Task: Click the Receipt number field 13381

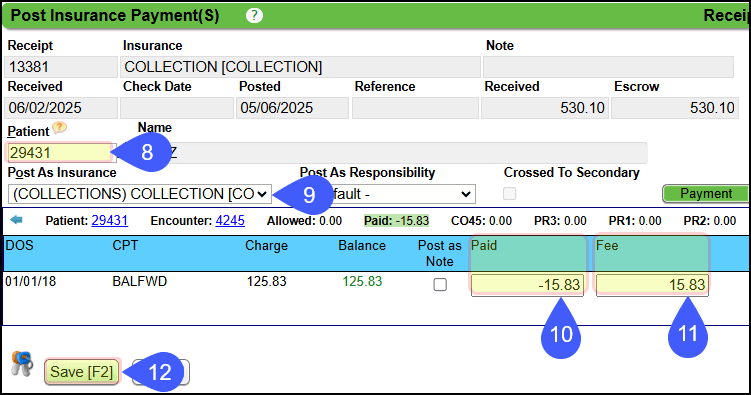Action: pos(61,67)
